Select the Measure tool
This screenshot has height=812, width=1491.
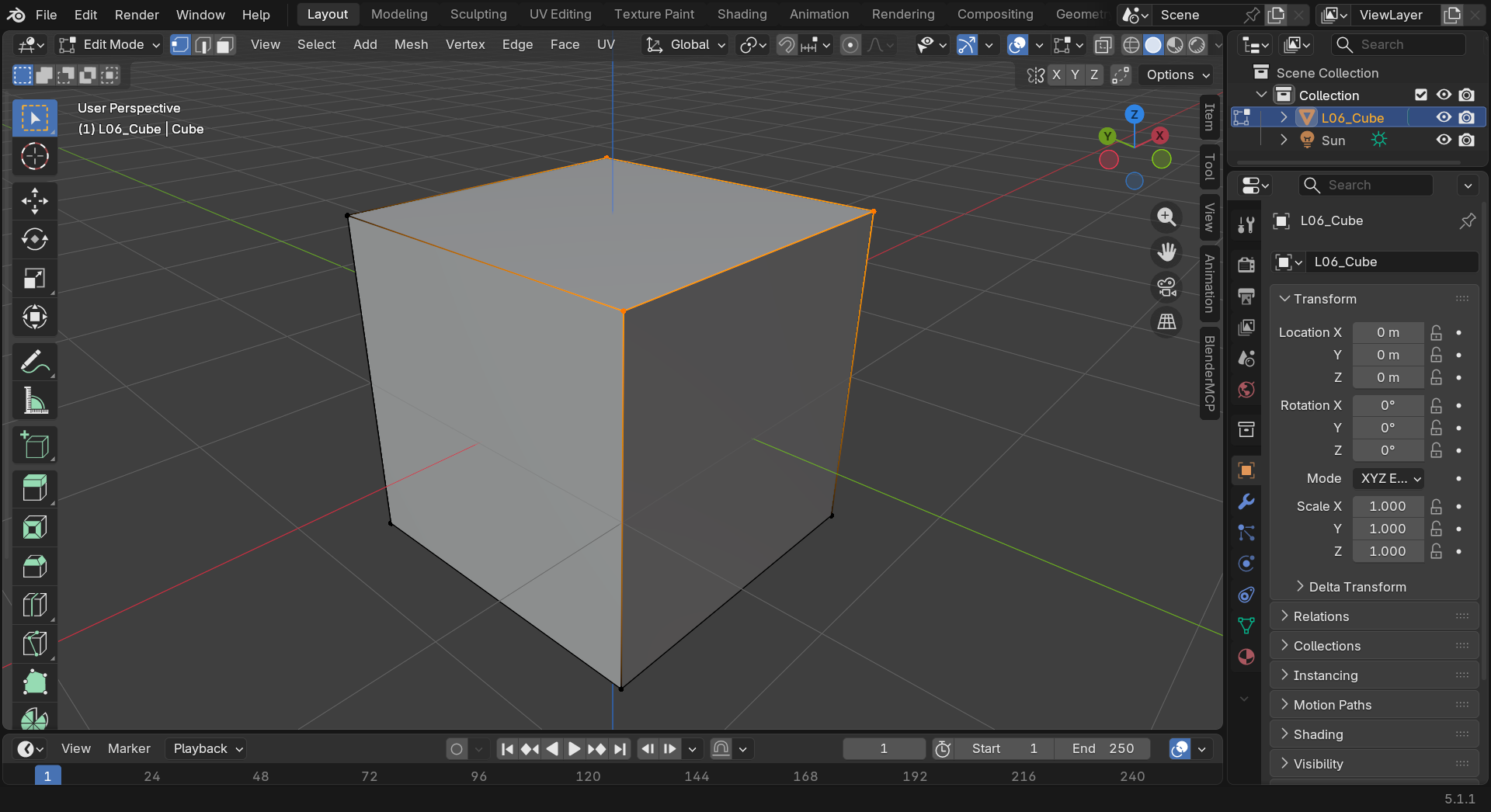pos(35,401)
